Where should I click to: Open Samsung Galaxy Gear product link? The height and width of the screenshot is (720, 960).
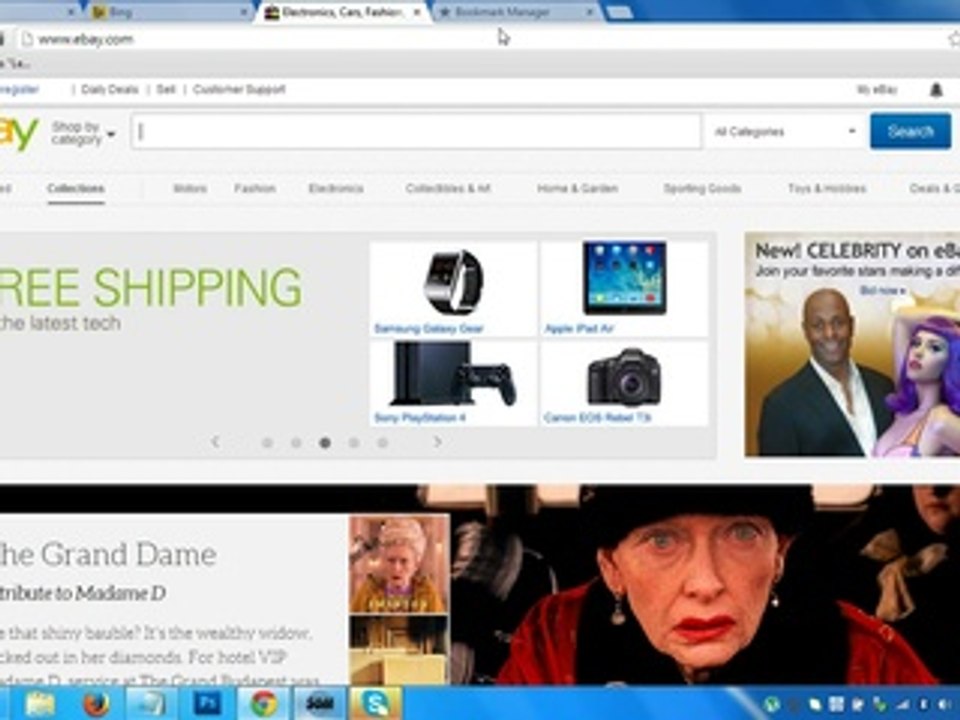tap(429, 329)
